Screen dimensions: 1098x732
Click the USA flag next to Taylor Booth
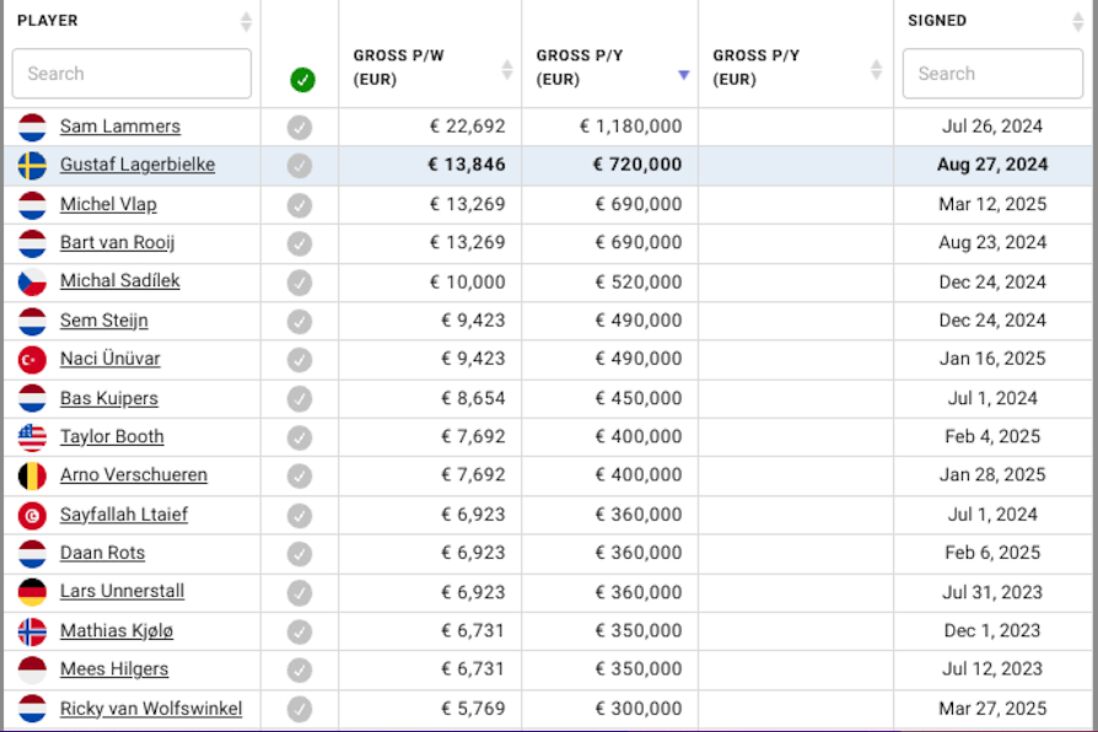tap(32, 437)
